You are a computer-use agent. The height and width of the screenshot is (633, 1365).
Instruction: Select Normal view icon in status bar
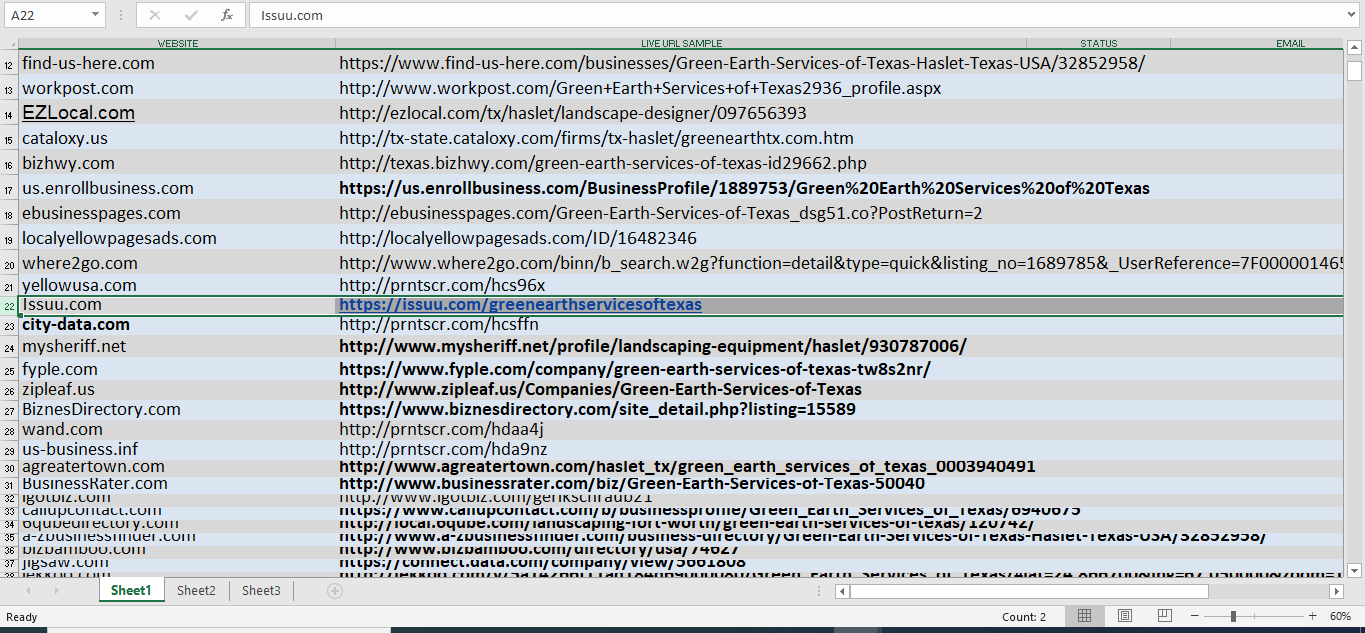coord(1084,616)
